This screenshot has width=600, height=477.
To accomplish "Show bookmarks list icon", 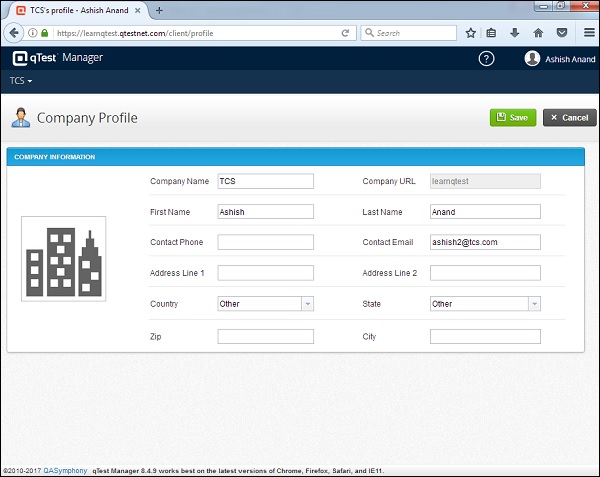I will [491, 33].
